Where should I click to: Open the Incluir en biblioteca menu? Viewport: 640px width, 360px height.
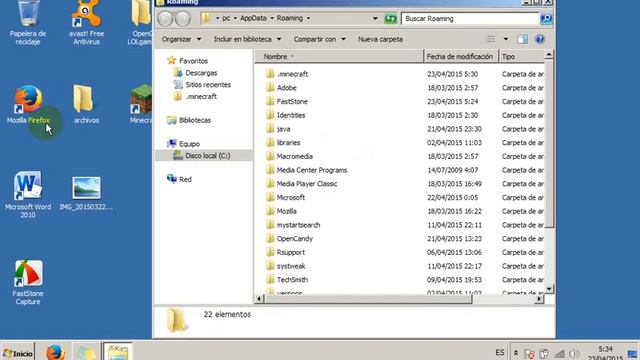pyautogui.click(x=247, y=39)
